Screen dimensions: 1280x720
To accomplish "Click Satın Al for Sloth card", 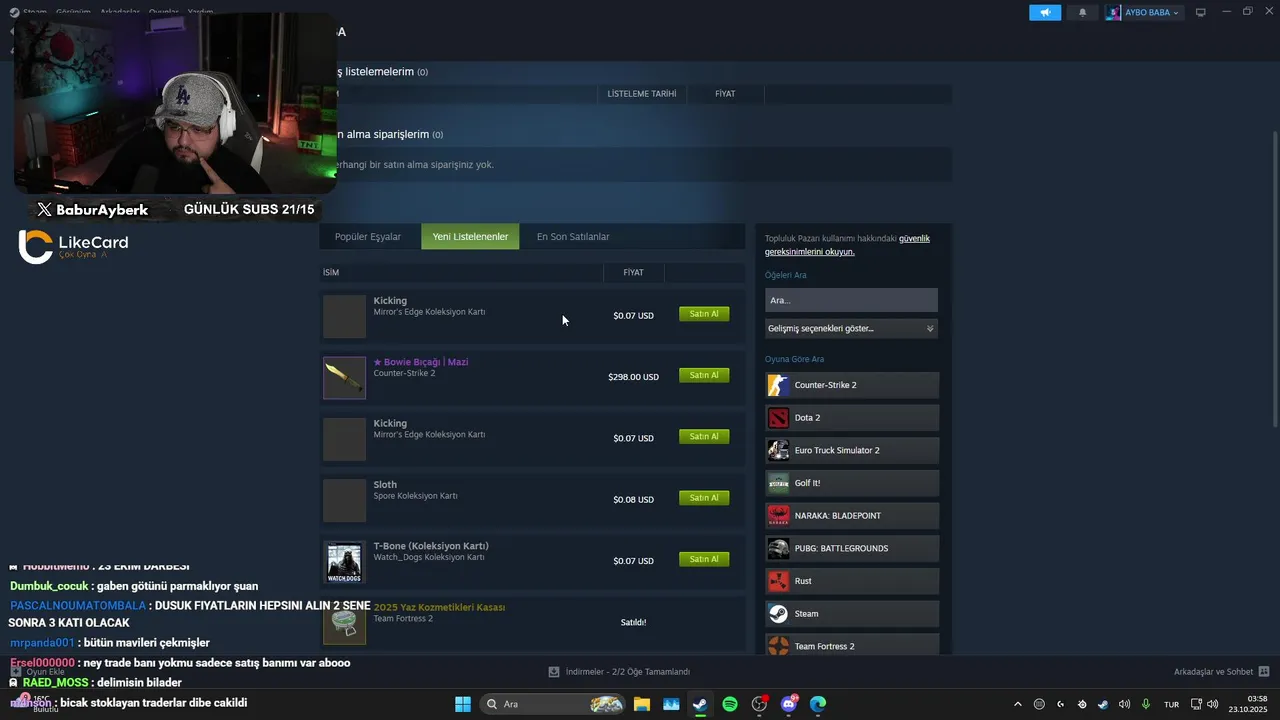I will [704, 498].
